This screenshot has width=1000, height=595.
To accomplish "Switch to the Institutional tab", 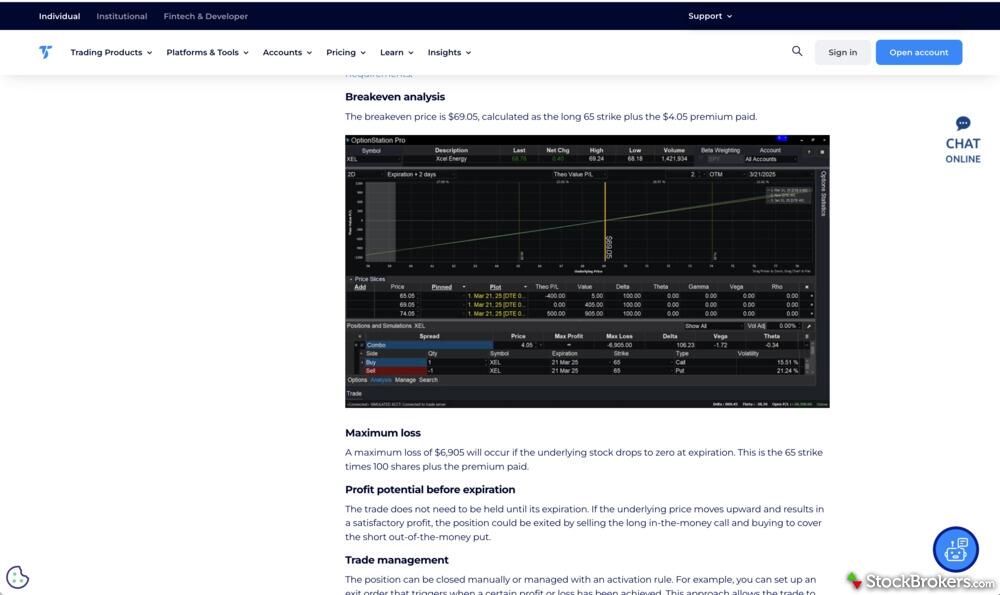I will (x=122, y=16).
